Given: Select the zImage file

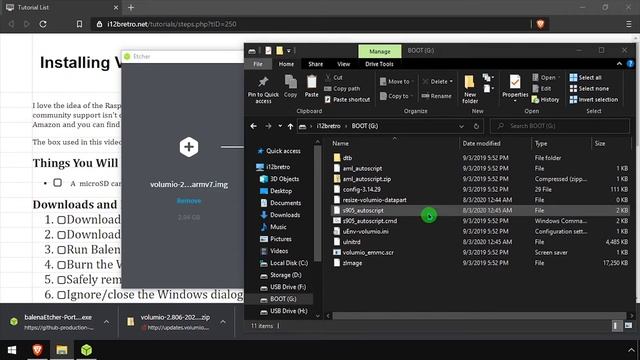Looking at the screenshot, I should (x=352, y=263).
